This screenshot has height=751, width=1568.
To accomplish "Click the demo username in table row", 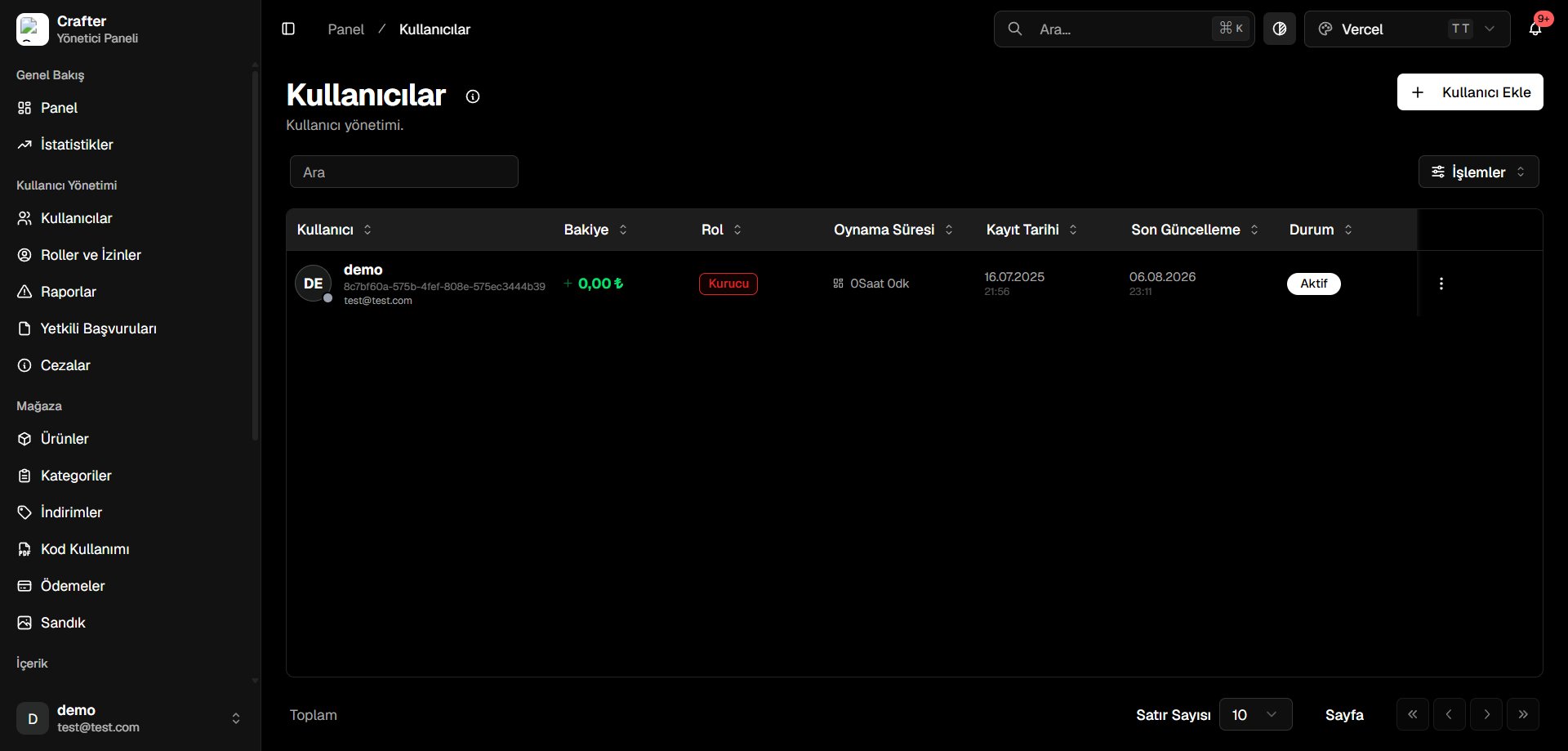I will click(363, 270).
